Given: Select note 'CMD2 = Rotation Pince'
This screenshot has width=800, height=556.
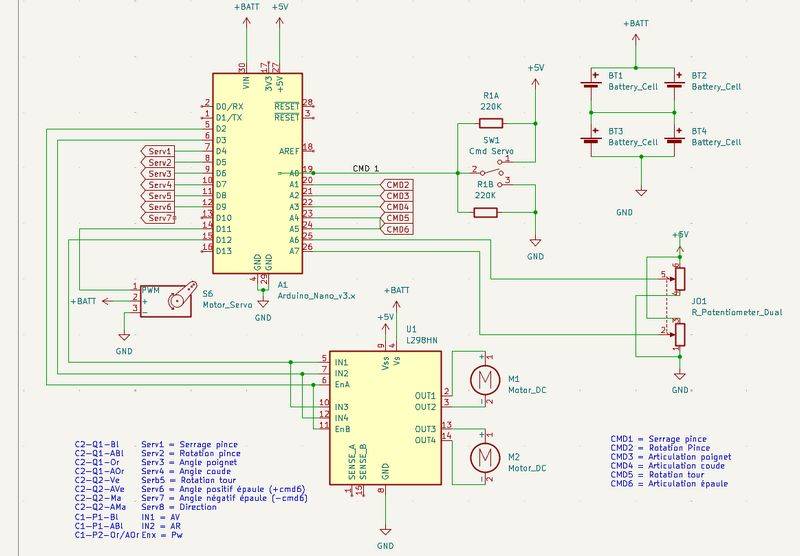Looking at the screenshot, I should tap(660, 448).
